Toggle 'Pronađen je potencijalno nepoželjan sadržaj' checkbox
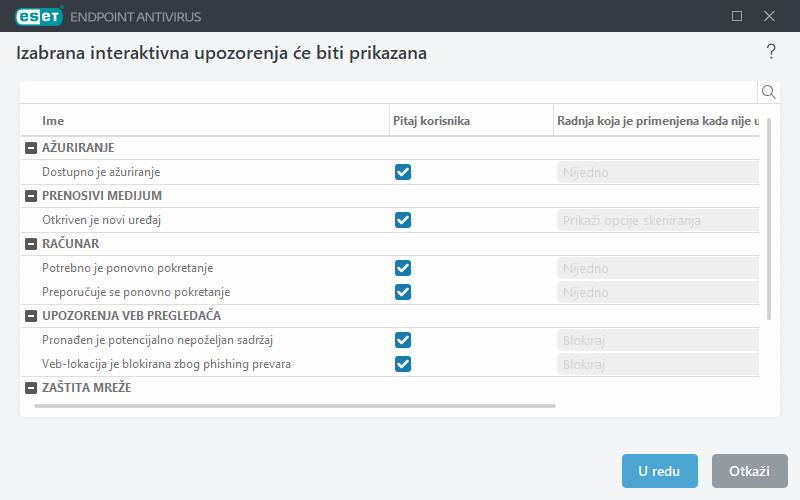The width and height of the screenshot is (800, 500). tap(403, 340)
